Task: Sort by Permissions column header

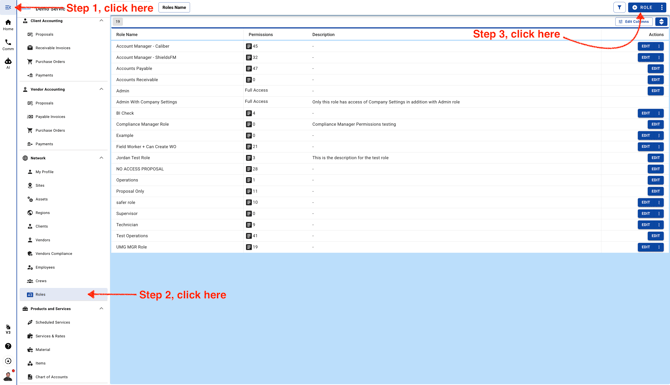Action: [261, 35]
